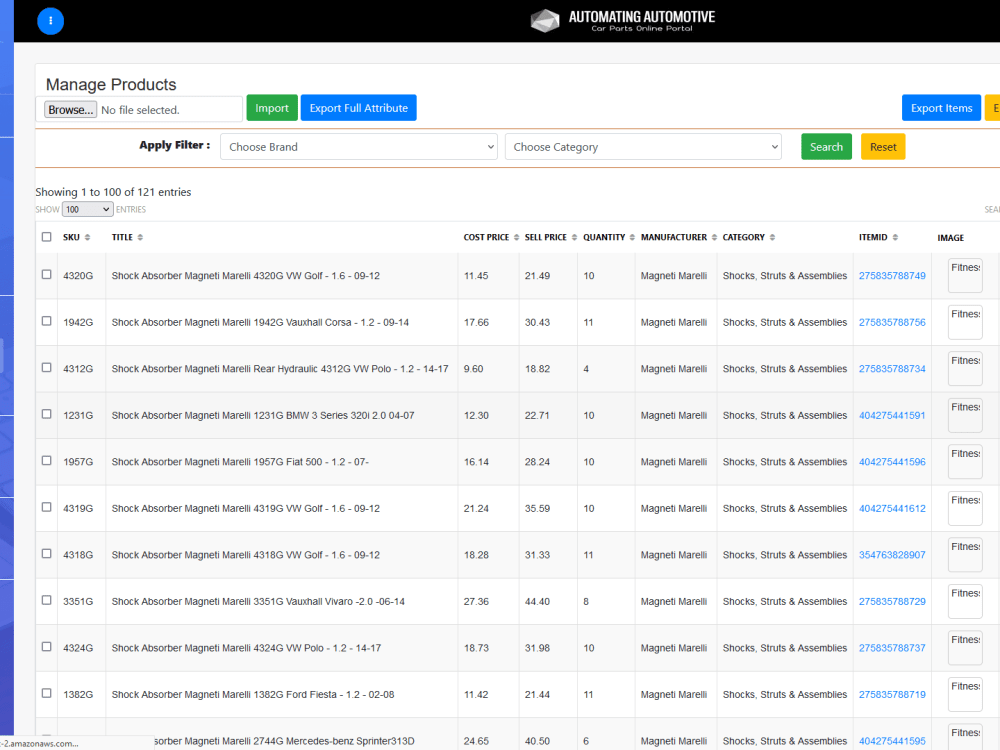This screenshot has height=750, width=1000.
Task: Click the Browse file button
Action: coord(70,110)
